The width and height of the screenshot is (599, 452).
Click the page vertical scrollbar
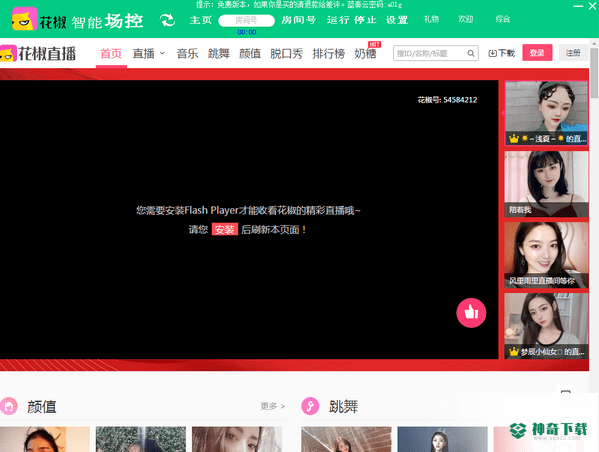[x=594, y=73]
